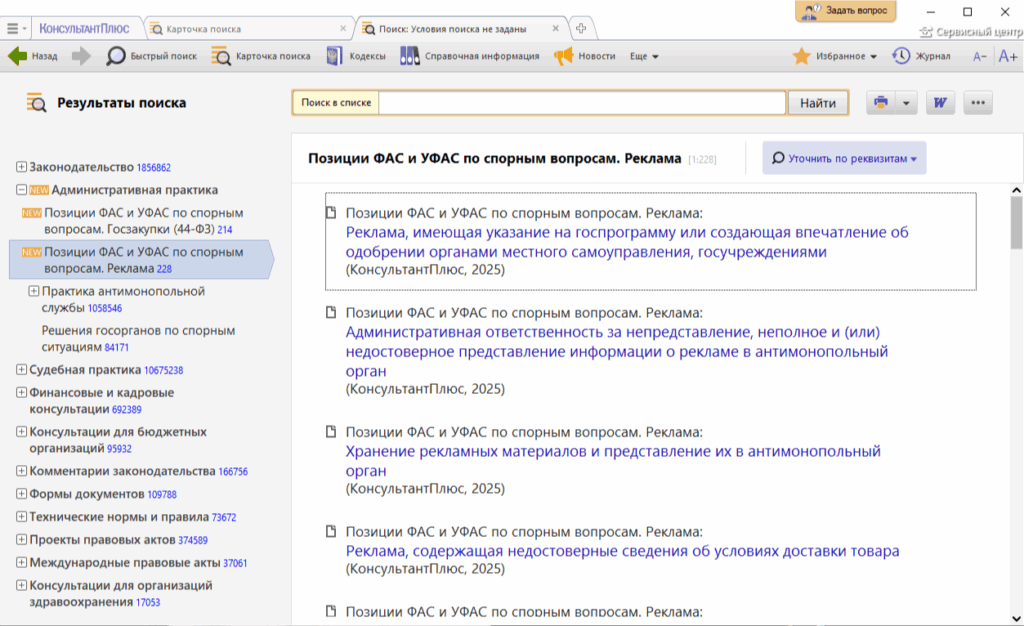Open the Еще toolbar menu
The width and height of the screenshot is (1024, 626).
(644, 56)
